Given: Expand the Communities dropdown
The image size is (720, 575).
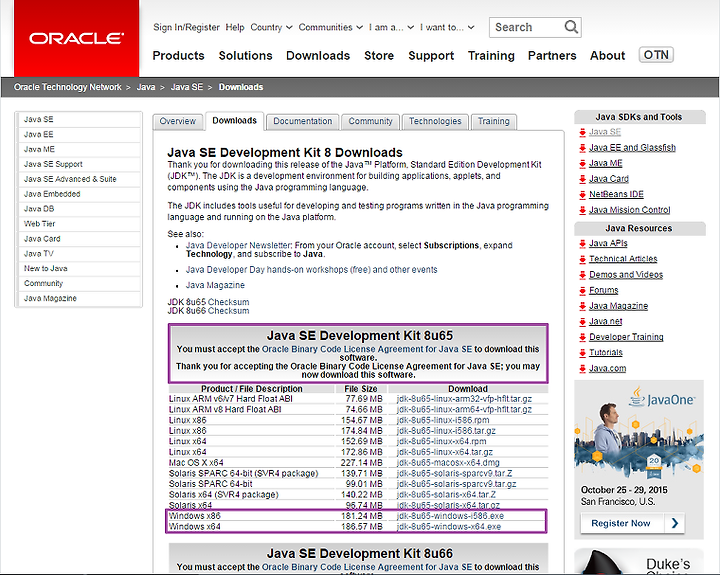Looking at the screenshot, I should (331, 28).
